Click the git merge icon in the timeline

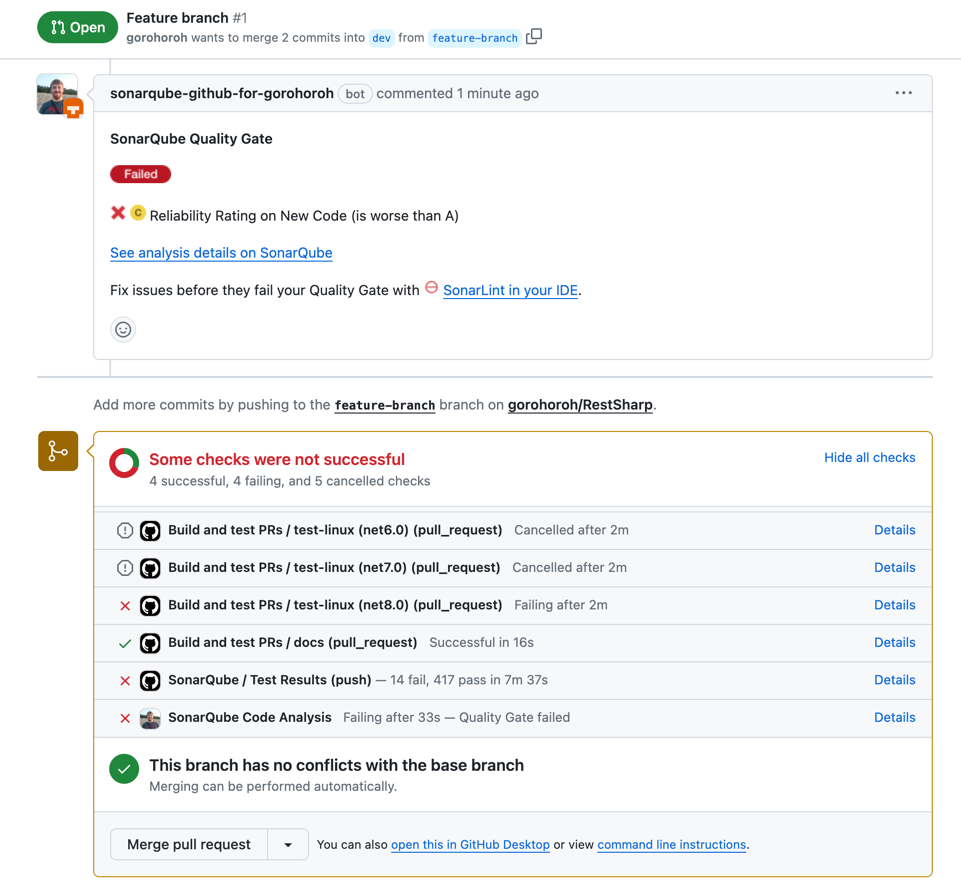(57, 451)
